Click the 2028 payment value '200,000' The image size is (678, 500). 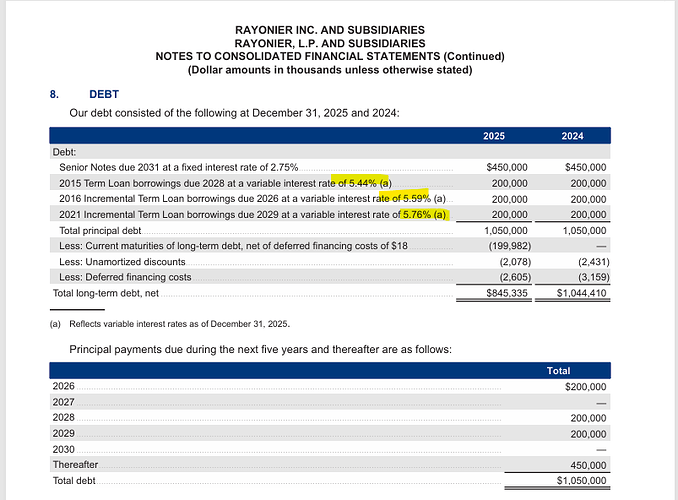[x=588, y=418]
